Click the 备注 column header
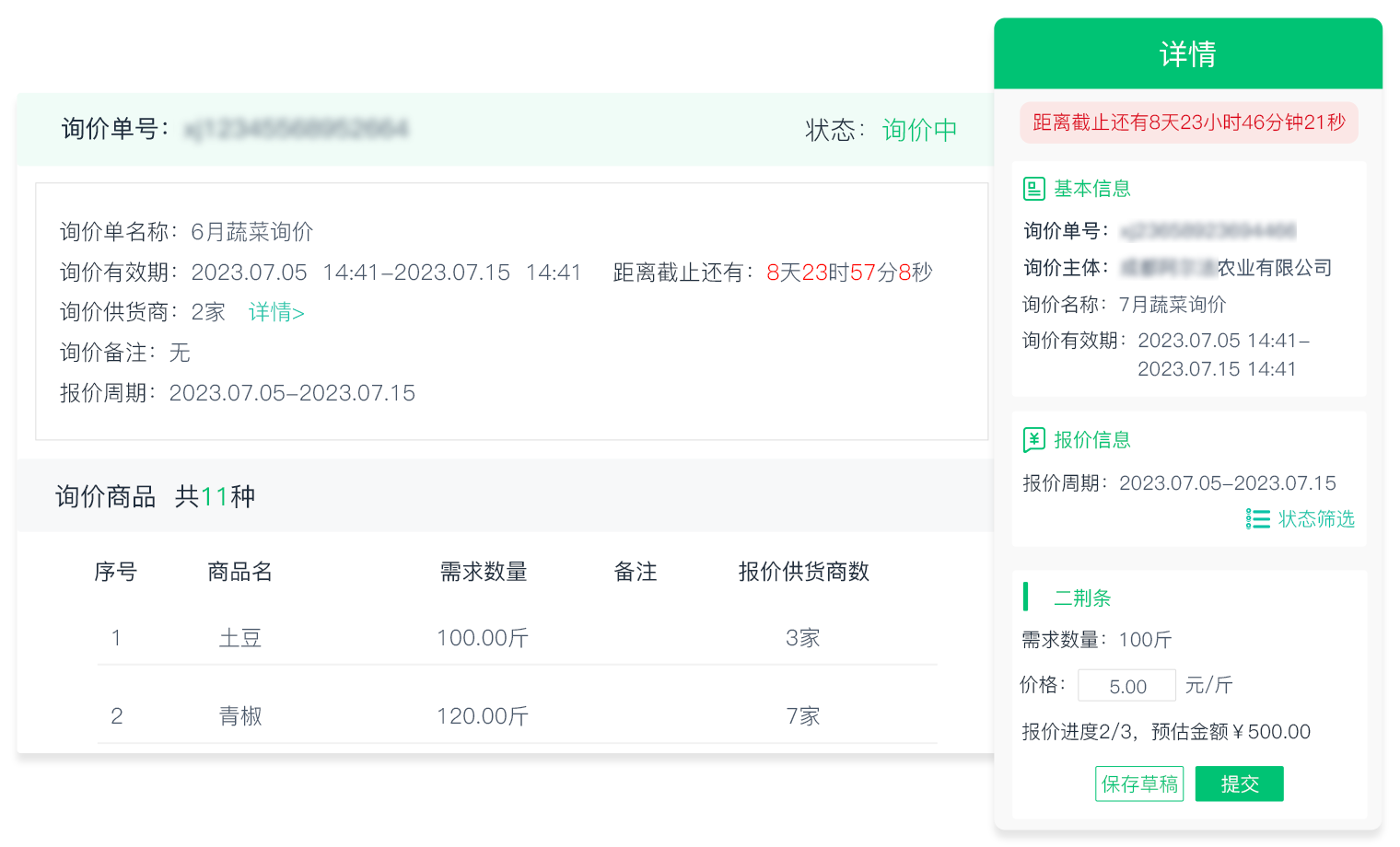 (x=636, y=572)
